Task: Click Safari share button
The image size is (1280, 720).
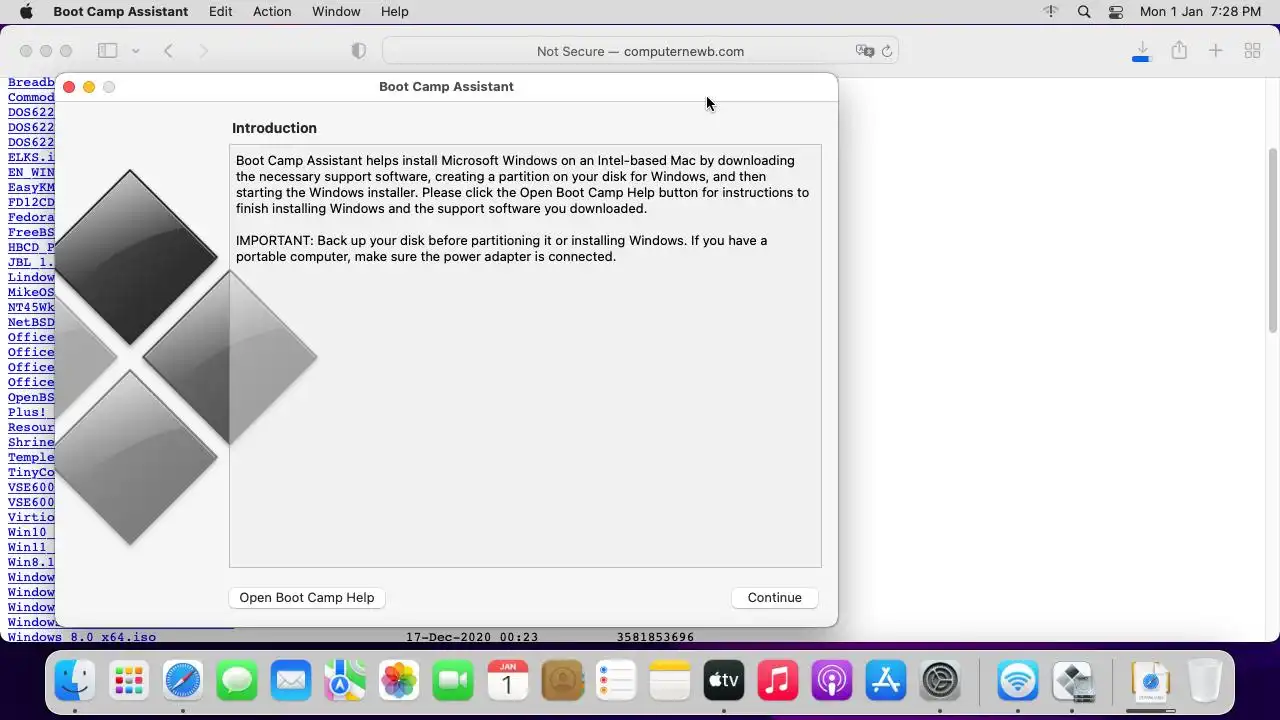Action: click(x=1180, y=51)
